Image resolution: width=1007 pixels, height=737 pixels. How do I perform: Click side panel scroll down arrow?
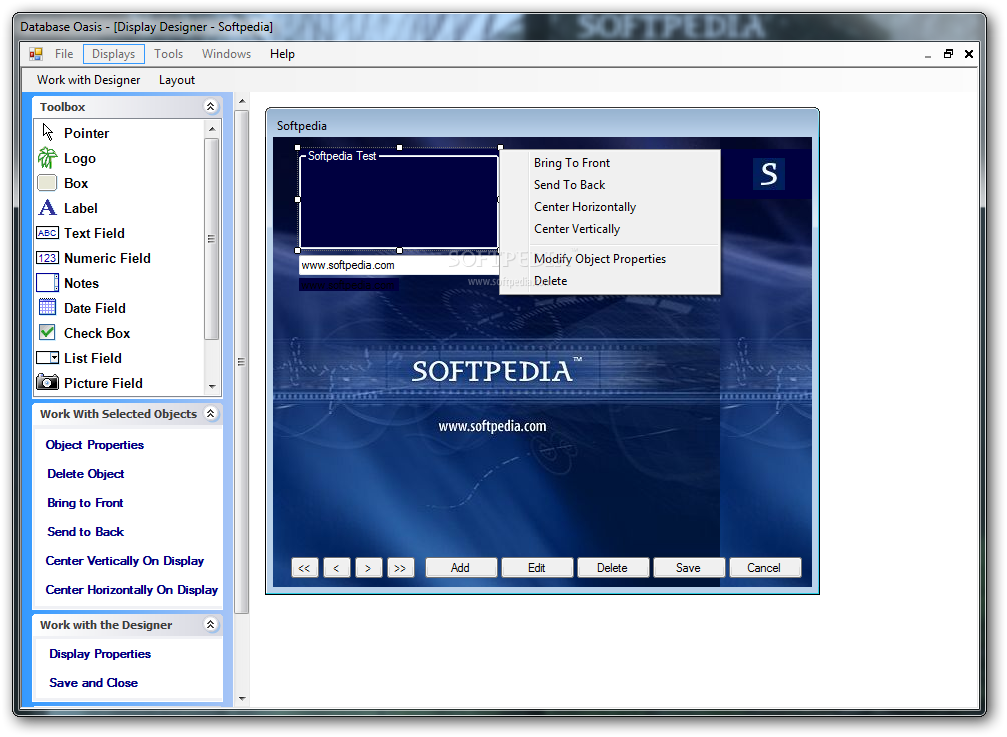point(242,698)
